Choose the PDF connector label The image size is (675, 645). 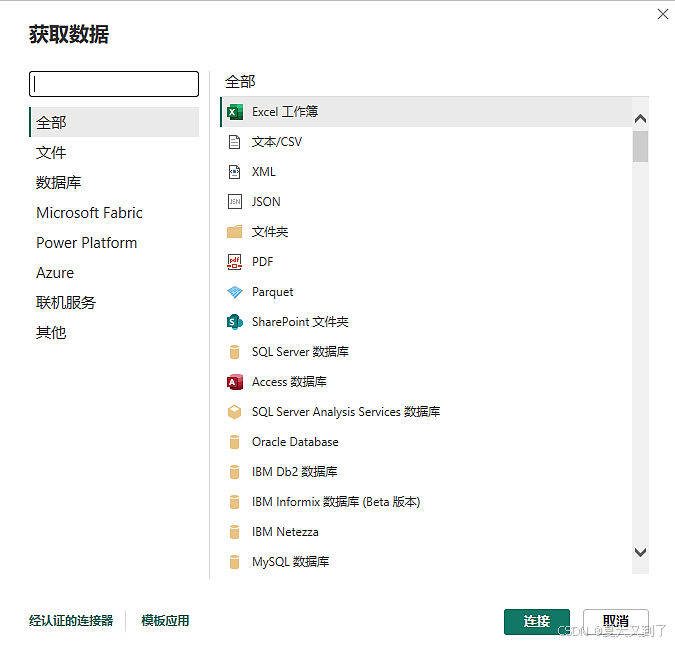(x=263, y=262)
